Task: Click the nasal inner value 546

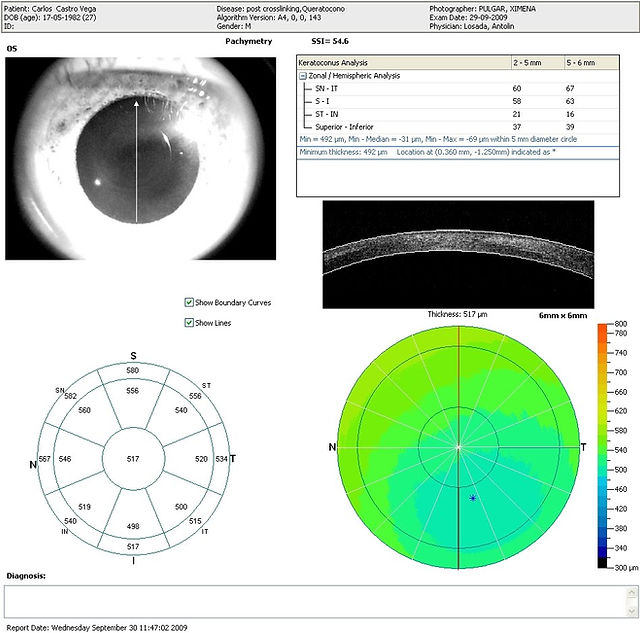Action: click(65, 459)
